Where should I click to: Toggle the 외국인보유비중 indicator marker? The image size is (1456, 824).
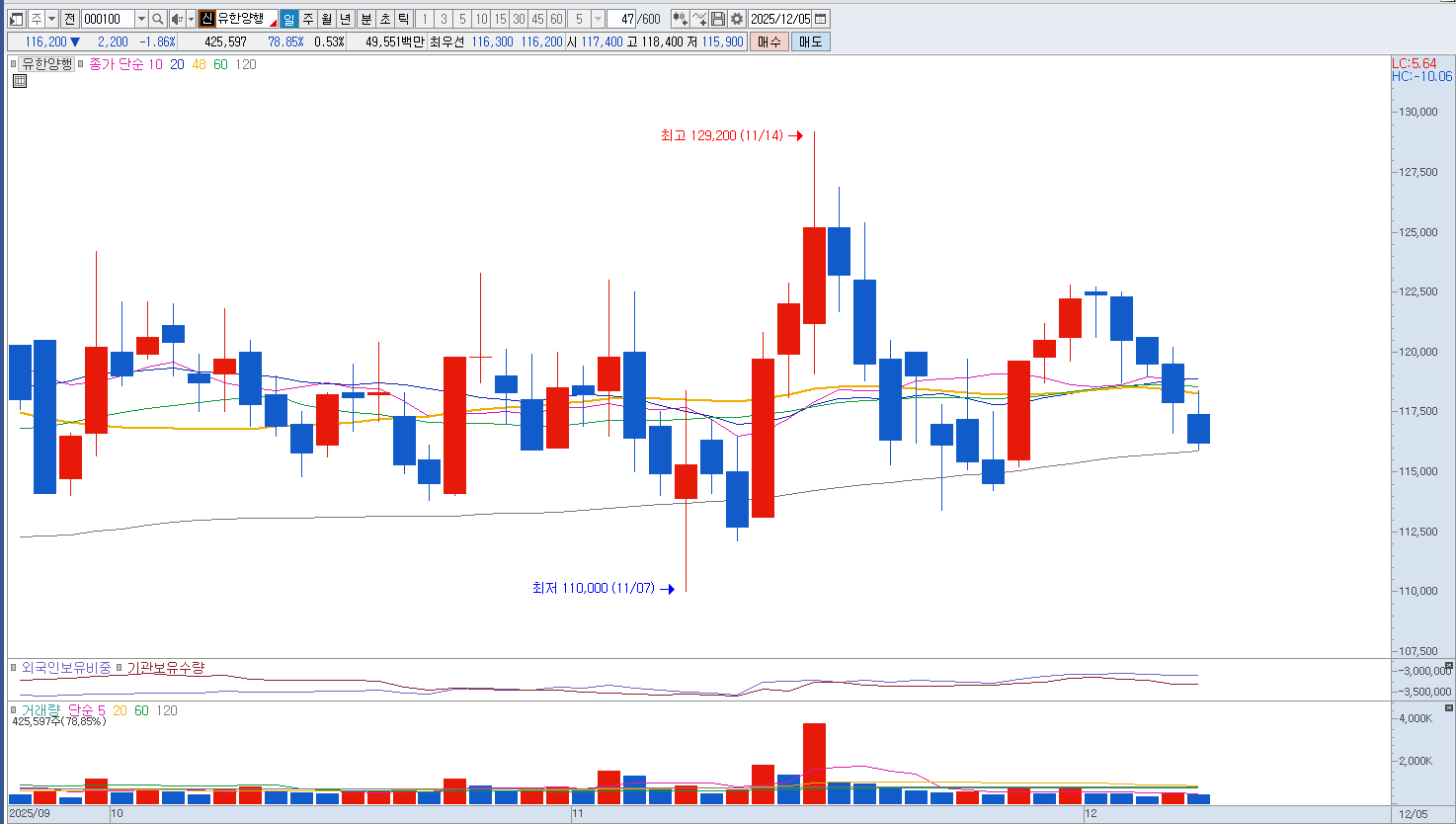pos(14,668)
